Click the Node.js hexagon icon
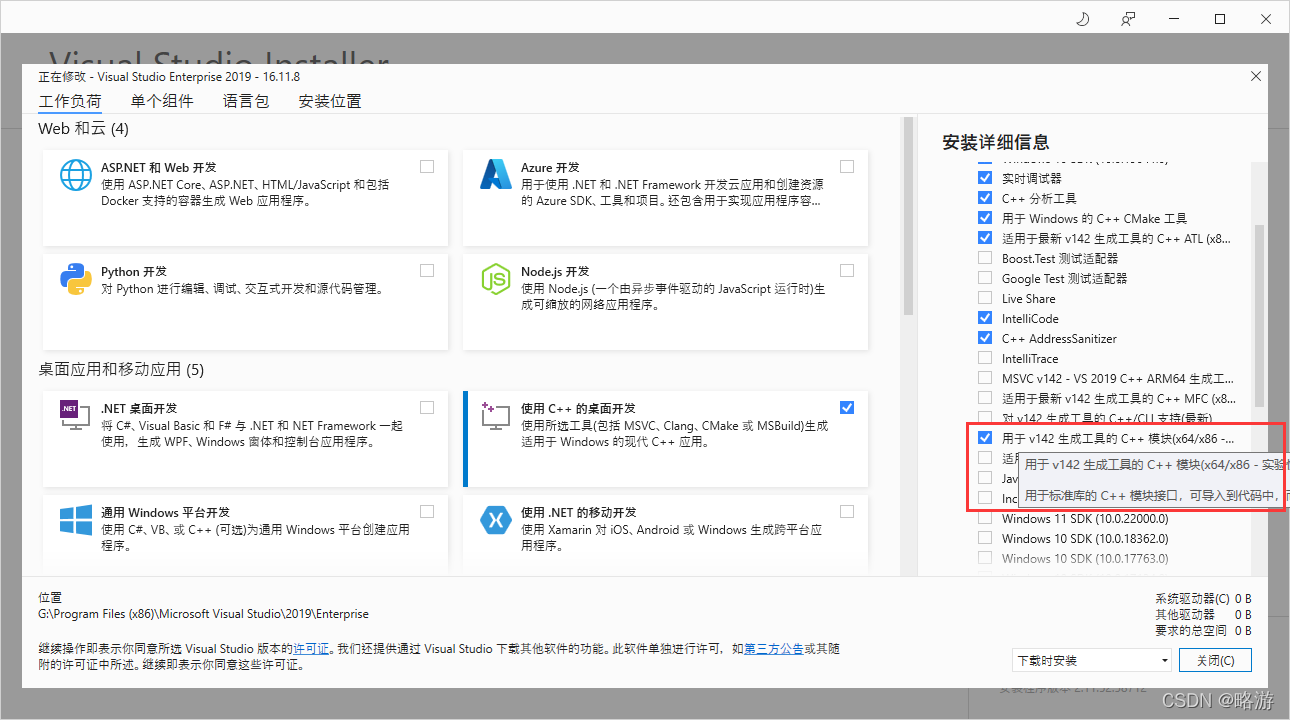 click(496, 279)
